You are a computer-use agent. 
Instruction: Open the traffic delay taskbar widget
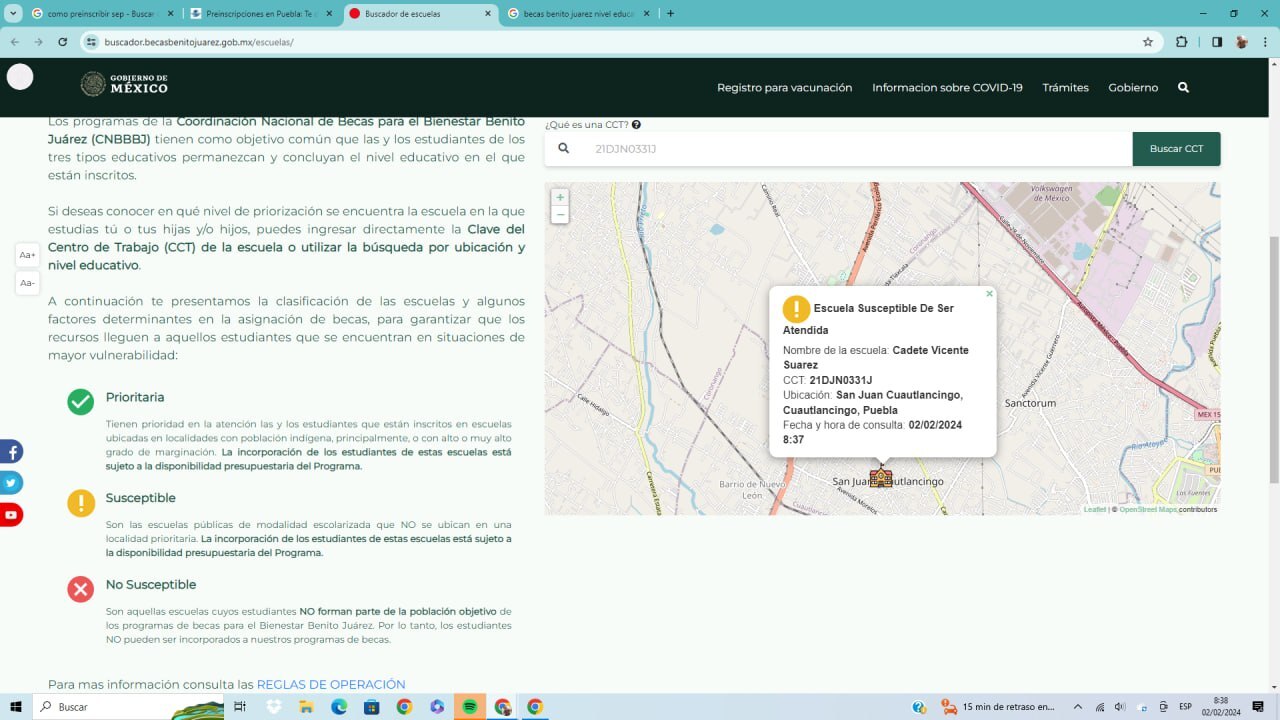point(997,707)
